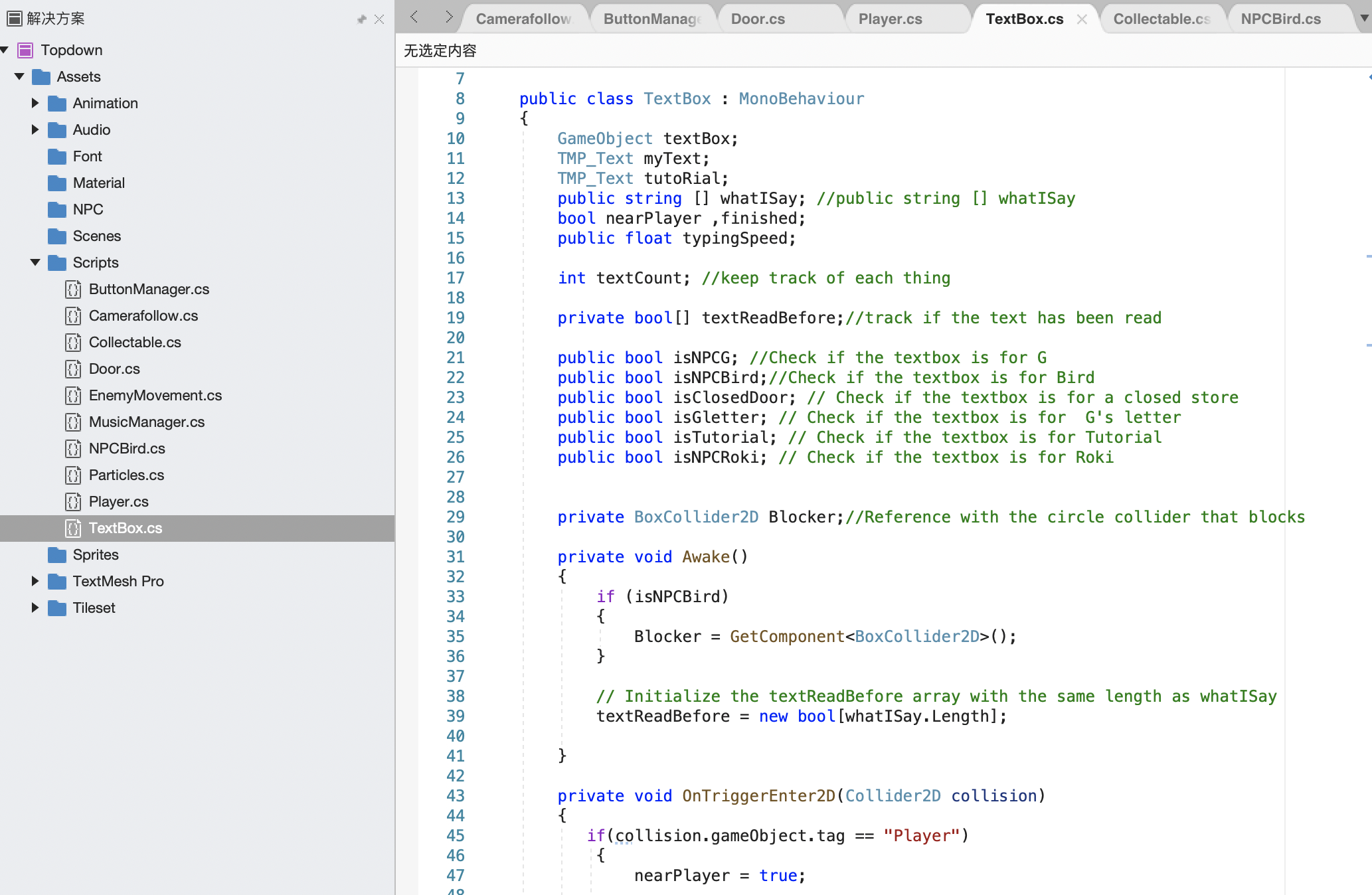Switch to the Player.cs tab
The height and width of the screenshot is (895, 1372).
click(890, 19)
